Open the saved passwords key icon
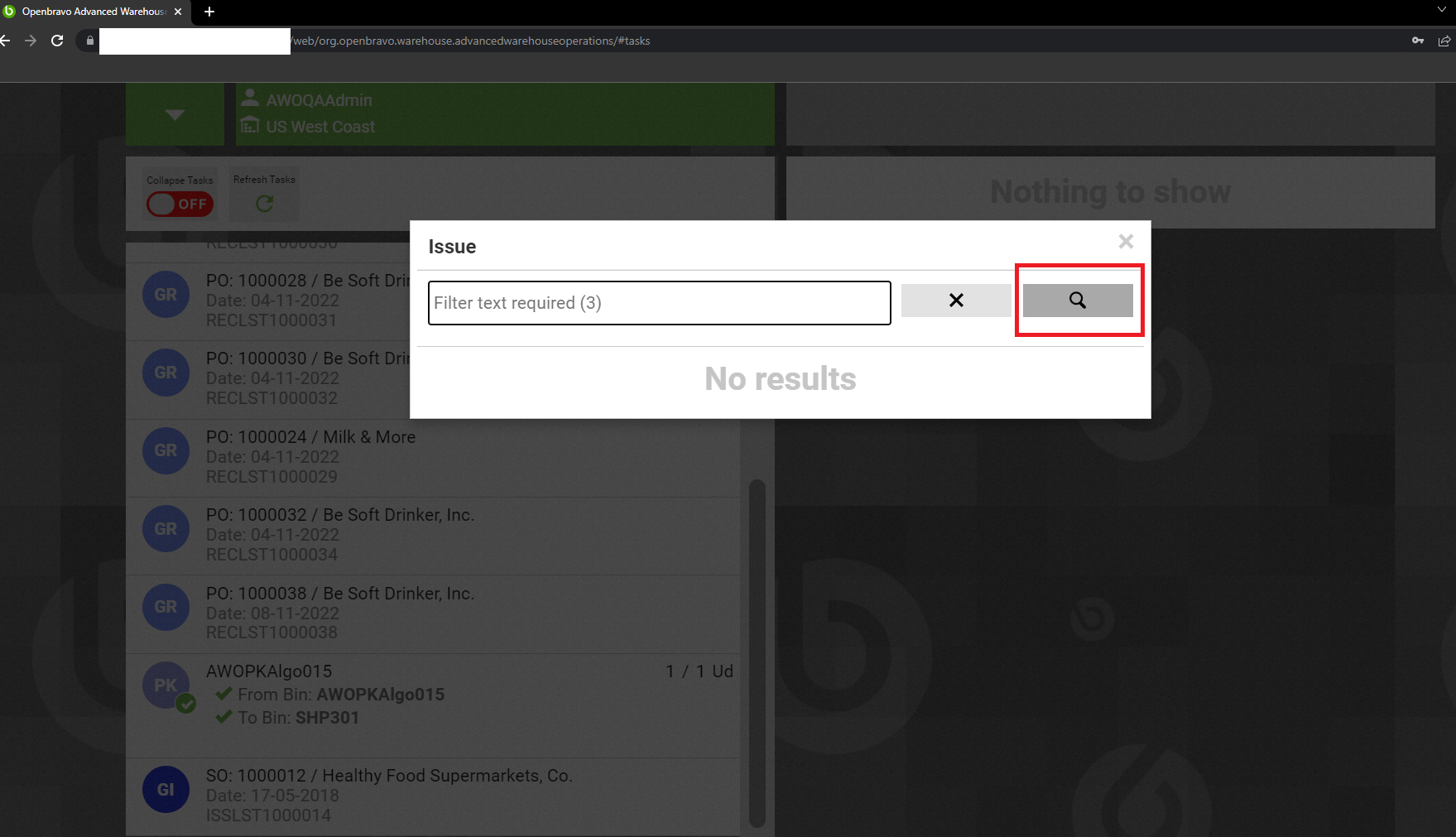Screen dimensions: 1456x837 click(1418, 41)
